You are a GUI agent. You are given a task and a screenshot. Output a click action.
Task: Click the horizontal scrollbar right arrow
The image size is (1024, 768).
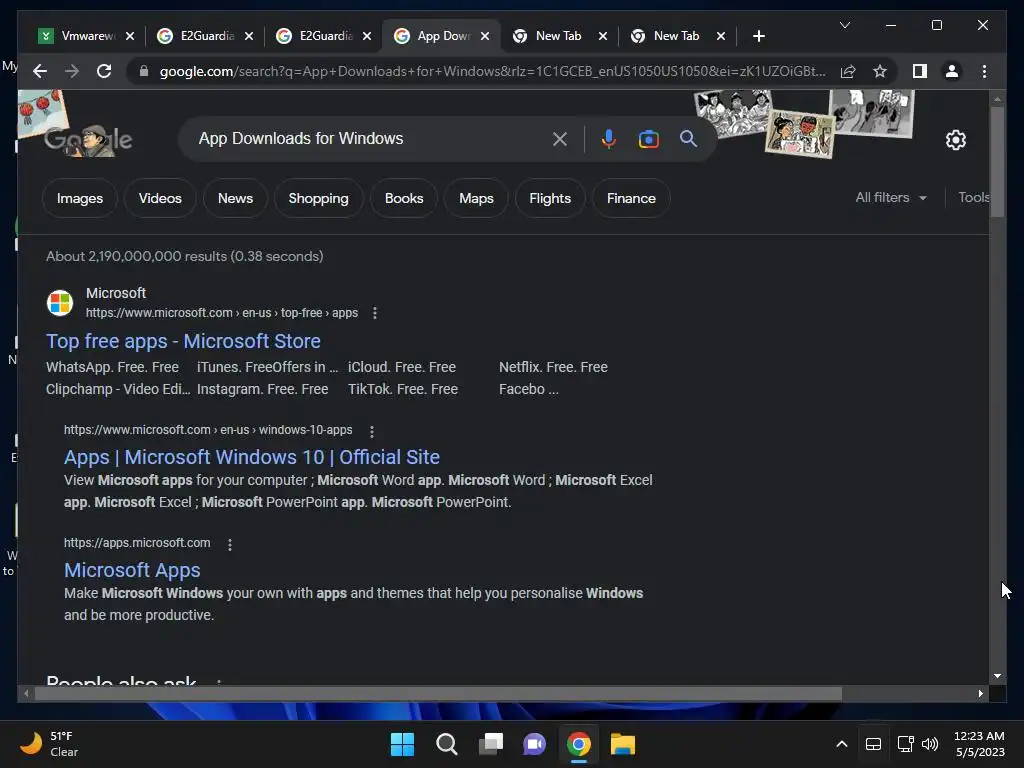pyautogui.click(x=981, y=694)
